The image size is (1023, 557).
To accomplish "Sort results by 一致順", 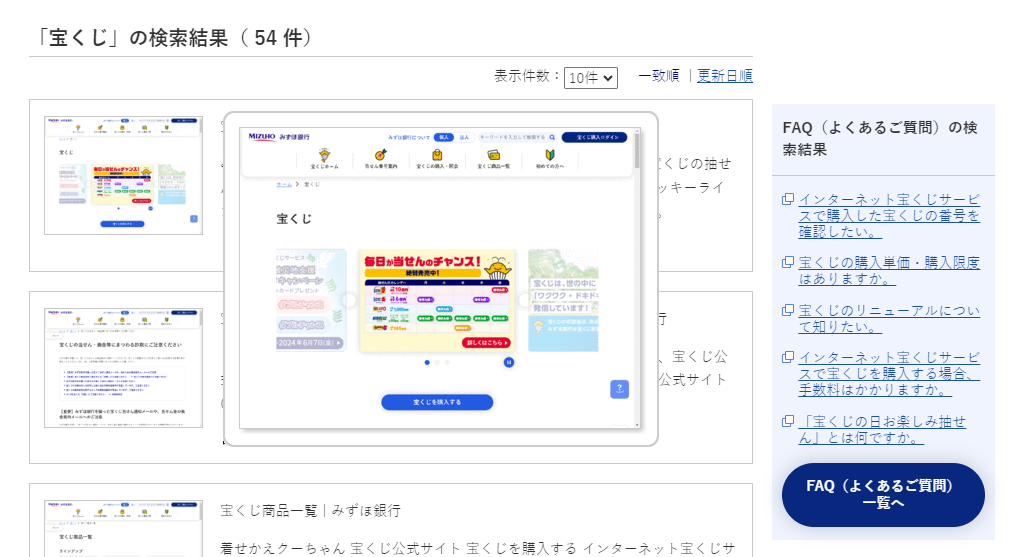I will [658, 76].
